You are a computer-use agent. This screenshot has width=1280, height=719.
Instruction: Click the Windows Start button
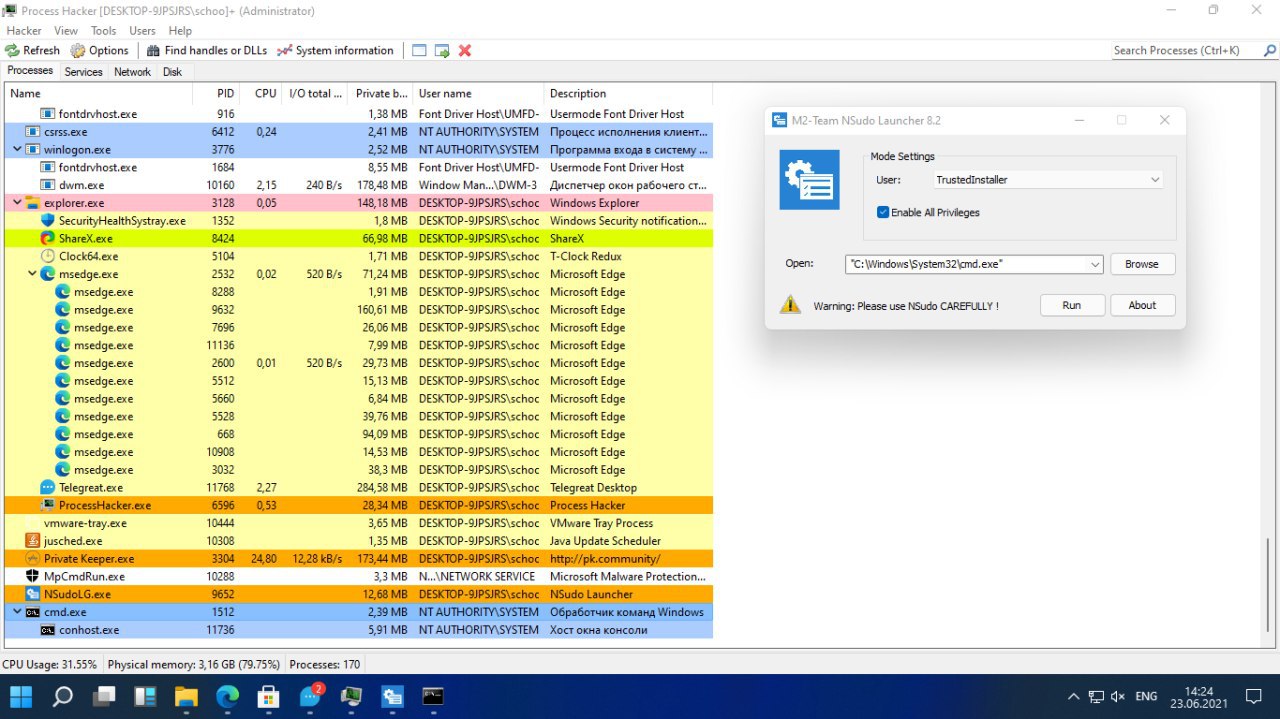21,696
